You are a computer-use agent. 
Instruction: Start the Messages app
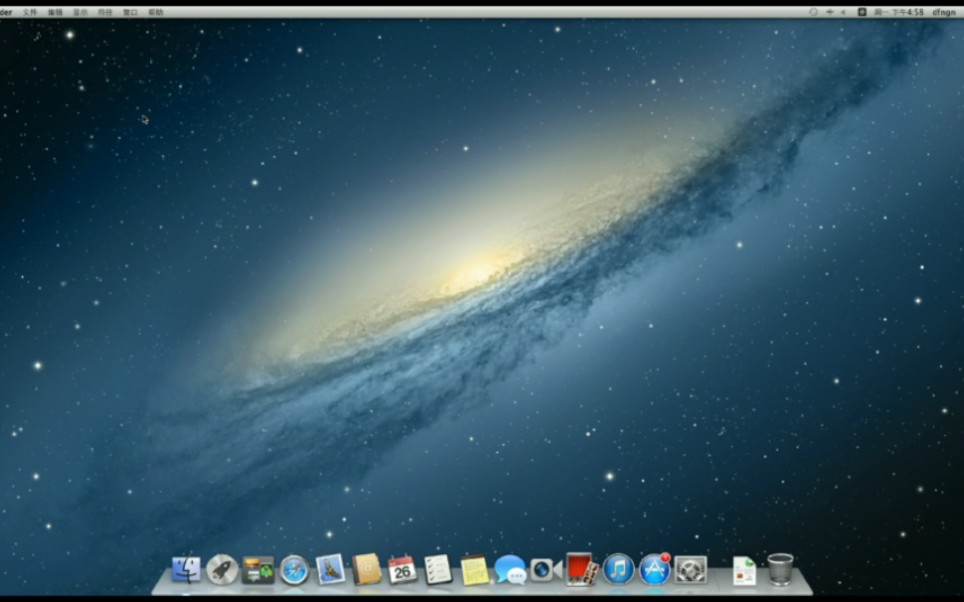coord(509,572)
